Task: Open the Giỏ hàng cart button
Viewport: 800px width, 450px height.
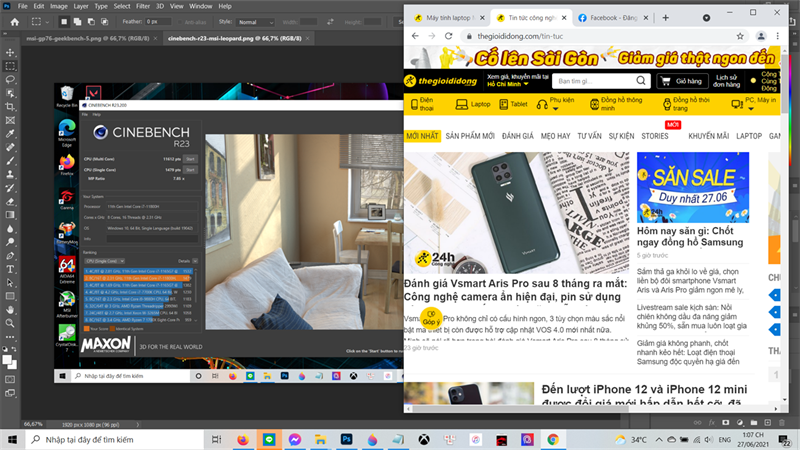Action: [682, 81]
